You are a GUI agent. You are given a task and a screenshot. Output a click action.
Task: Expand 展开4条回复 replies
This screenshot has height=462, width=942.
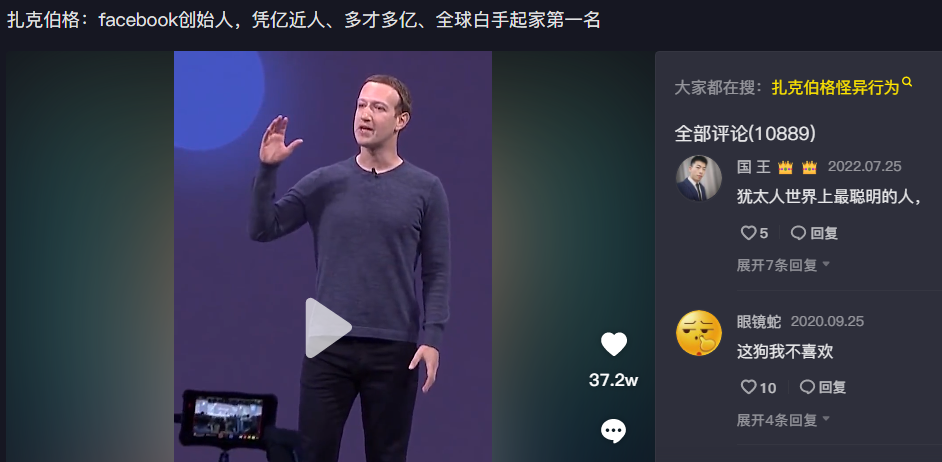click(783, 419)
